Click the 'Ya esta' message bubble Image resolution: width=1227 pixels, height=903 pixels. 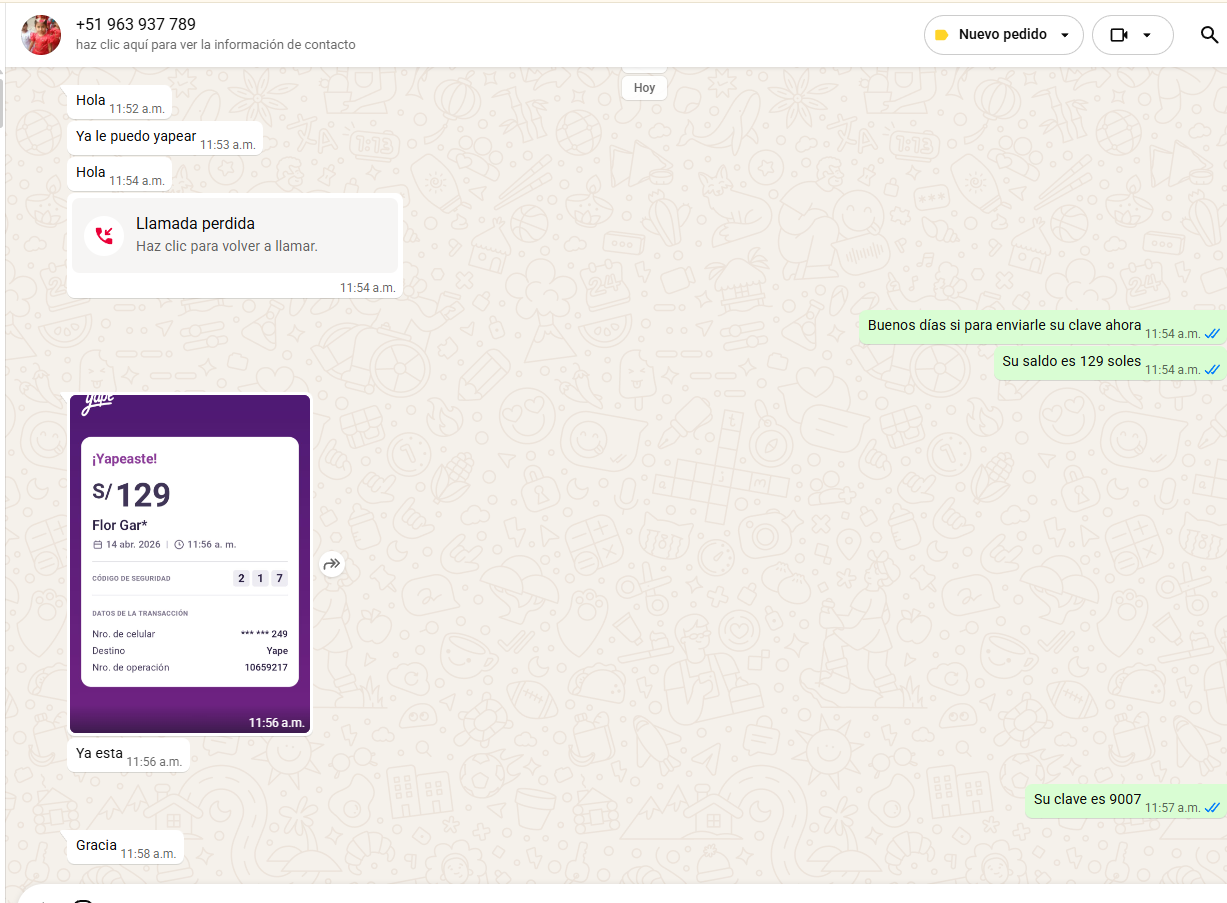99,754
